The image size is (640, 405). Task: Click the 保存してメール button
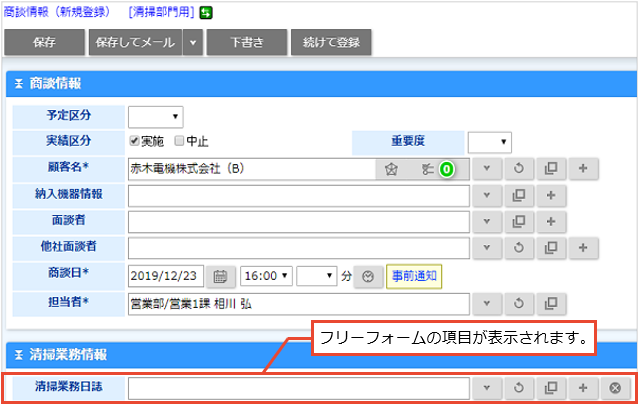[136, 42]
